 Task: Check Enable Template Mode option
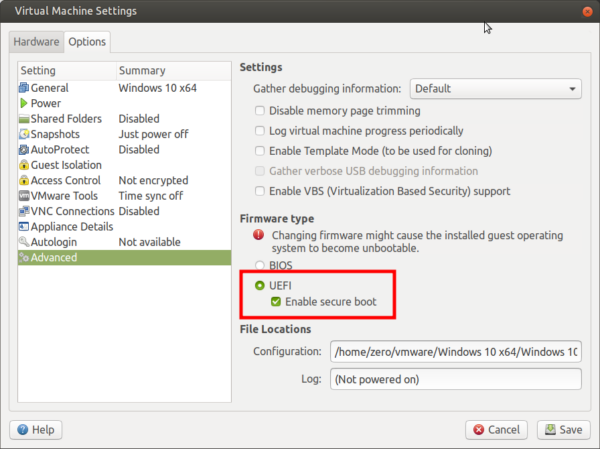(x=260, y=151)
